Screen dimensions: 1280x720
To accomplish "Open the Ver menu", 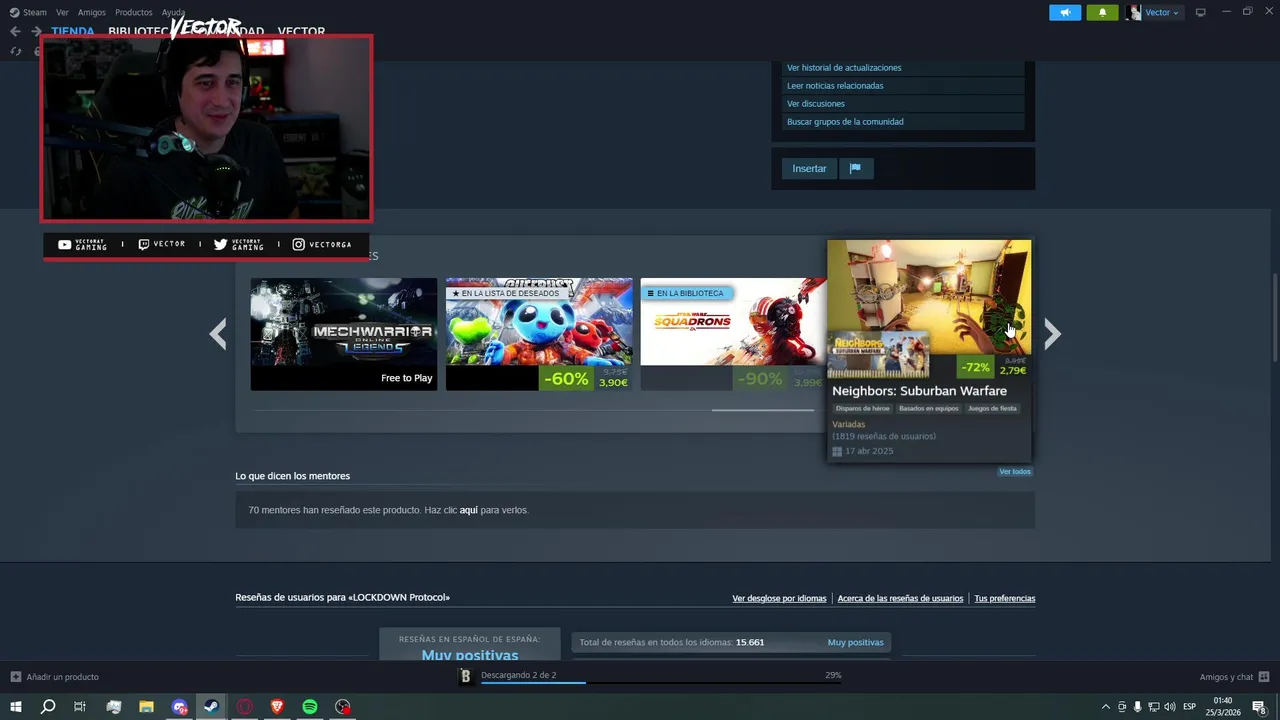I will pos(62,12).
